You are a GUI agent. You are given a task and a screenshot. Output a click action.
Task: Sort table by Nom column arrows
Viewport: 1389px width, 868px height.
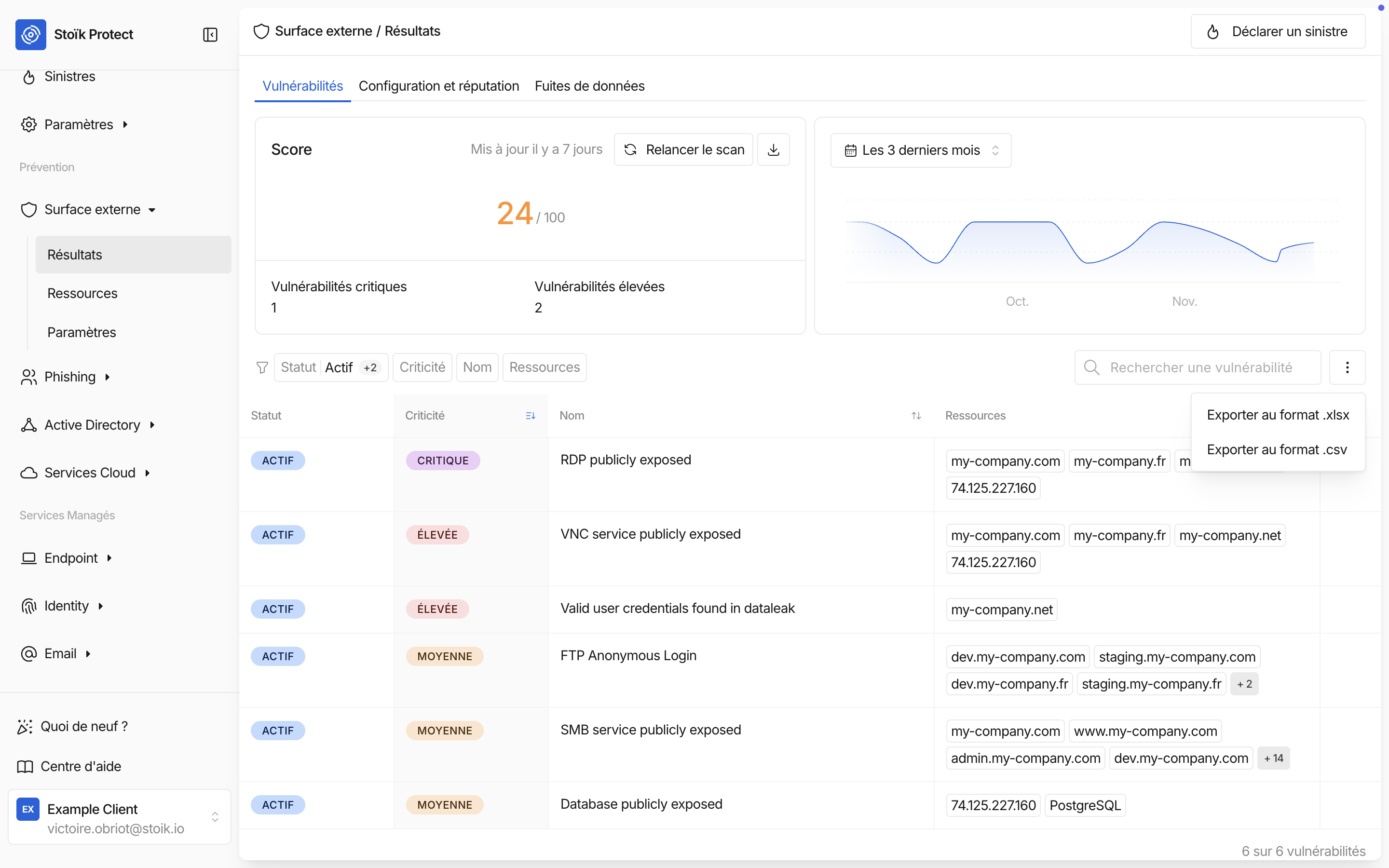tap(915, 416)
